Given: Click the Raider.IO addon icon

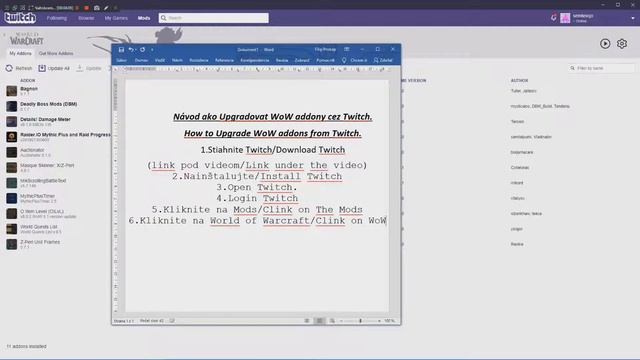Looking at the screenshot, I should (x=11, y=137).
